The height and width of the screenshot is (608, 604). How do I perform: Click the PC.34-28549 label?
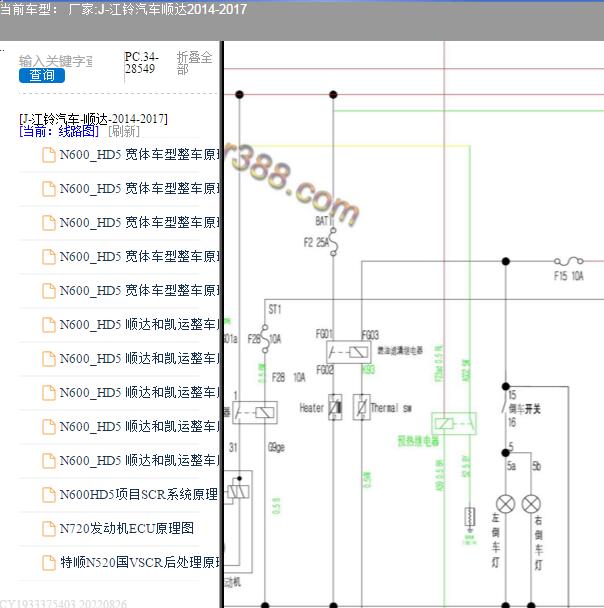tap(142, 62)
